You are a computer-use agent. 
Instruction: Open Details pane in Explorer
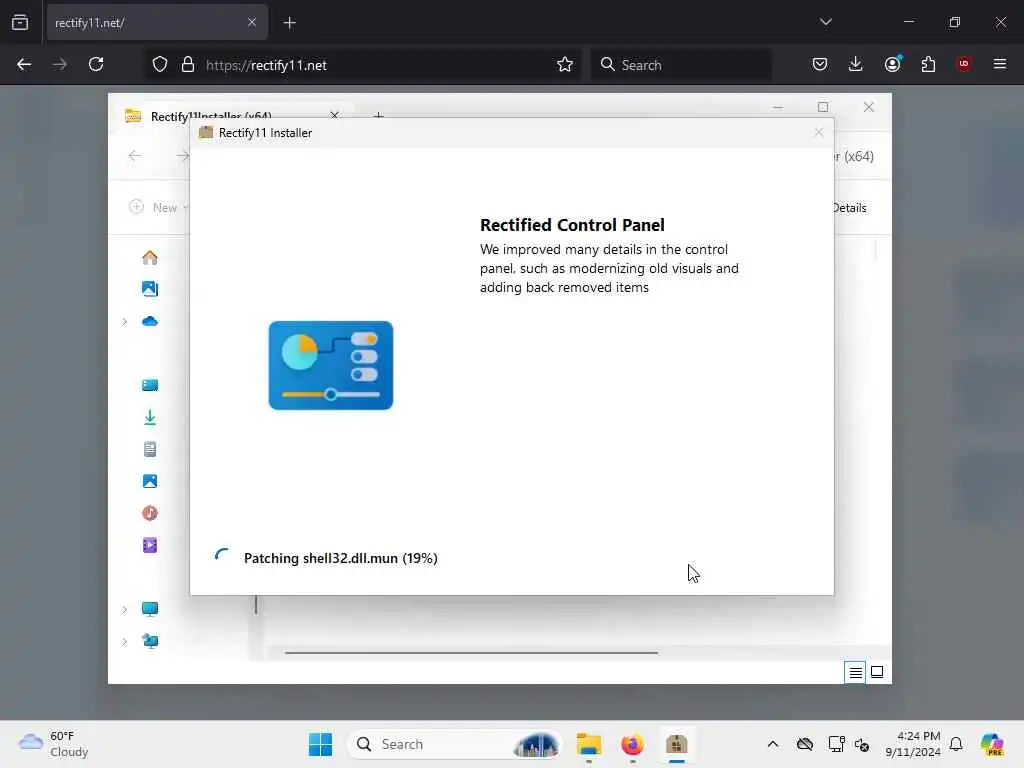pyautogui.click(x=850, y=208)
